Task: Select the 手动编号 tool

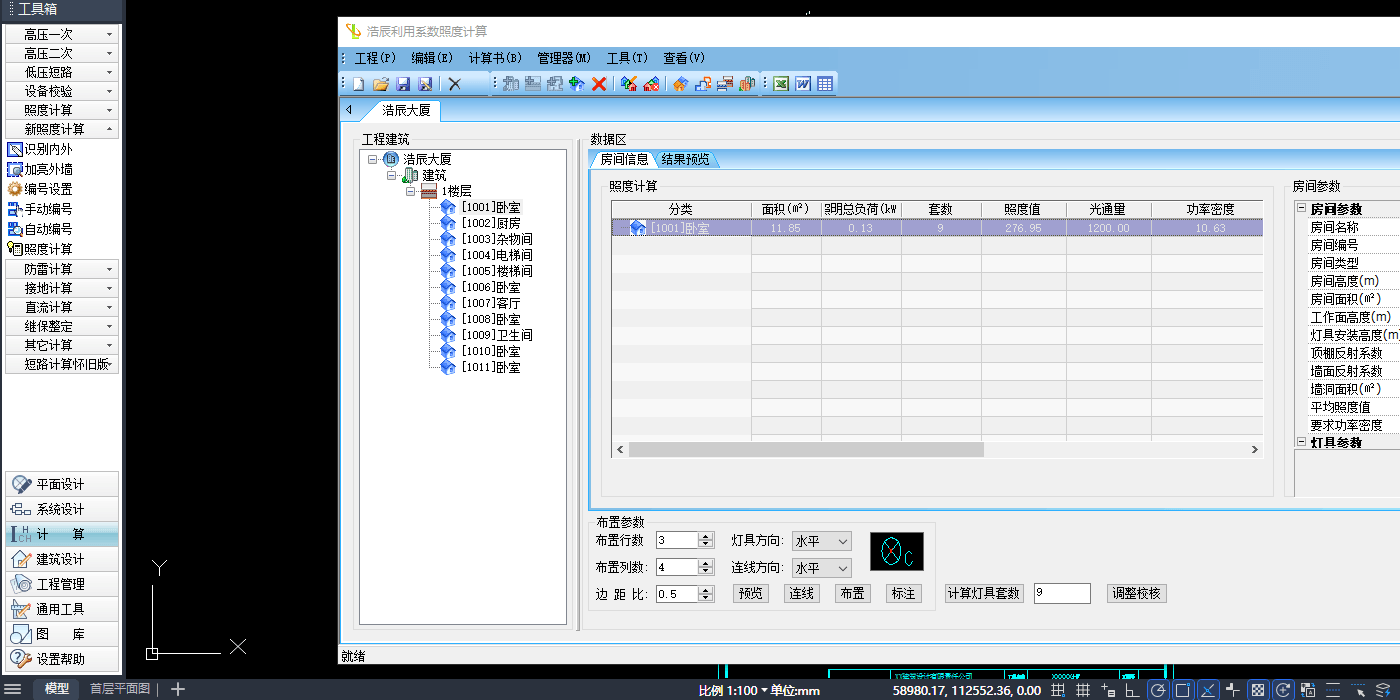Action: pos(40,209)
